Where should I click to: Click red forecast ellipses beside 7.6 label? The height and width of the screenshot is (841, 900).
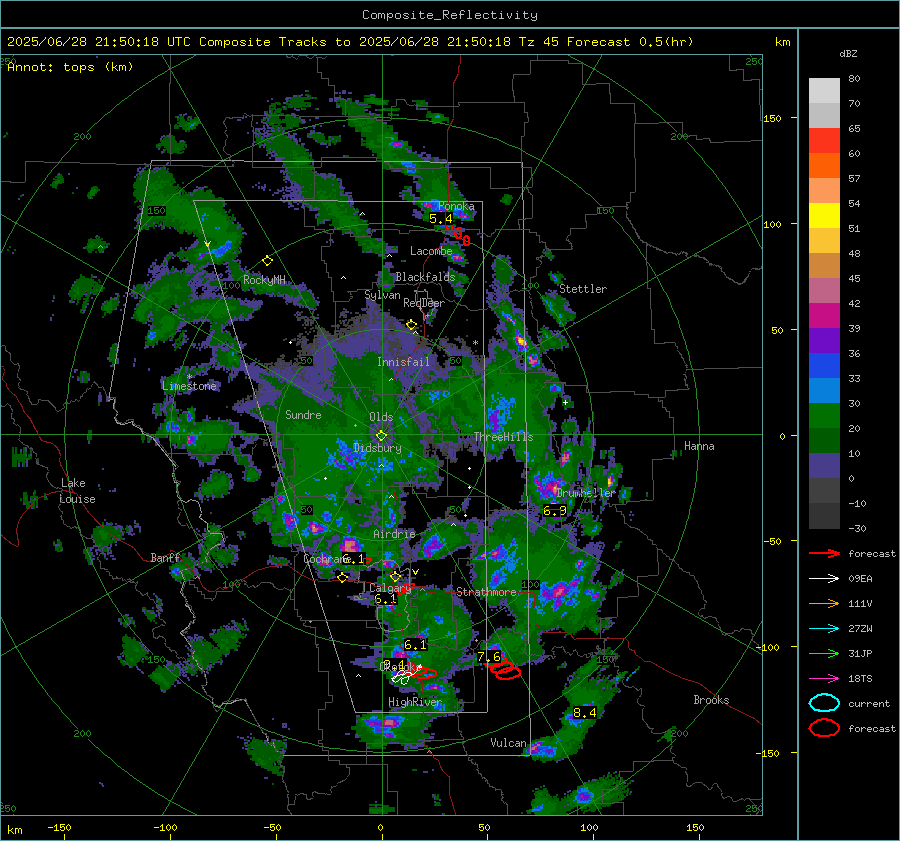coord(506,669)
